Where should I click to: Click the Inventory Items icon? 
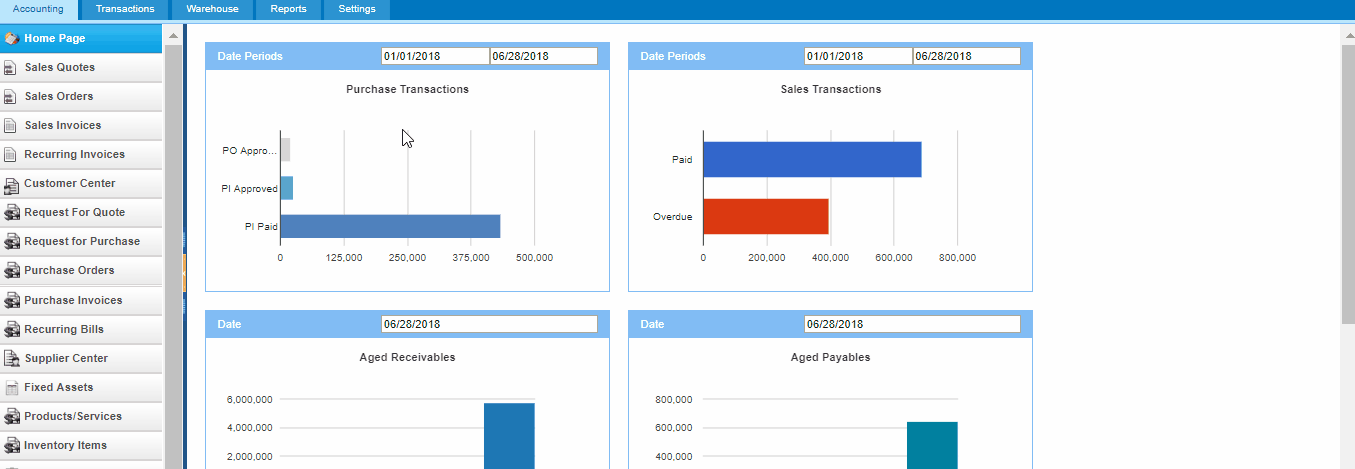tap(12, 445)
